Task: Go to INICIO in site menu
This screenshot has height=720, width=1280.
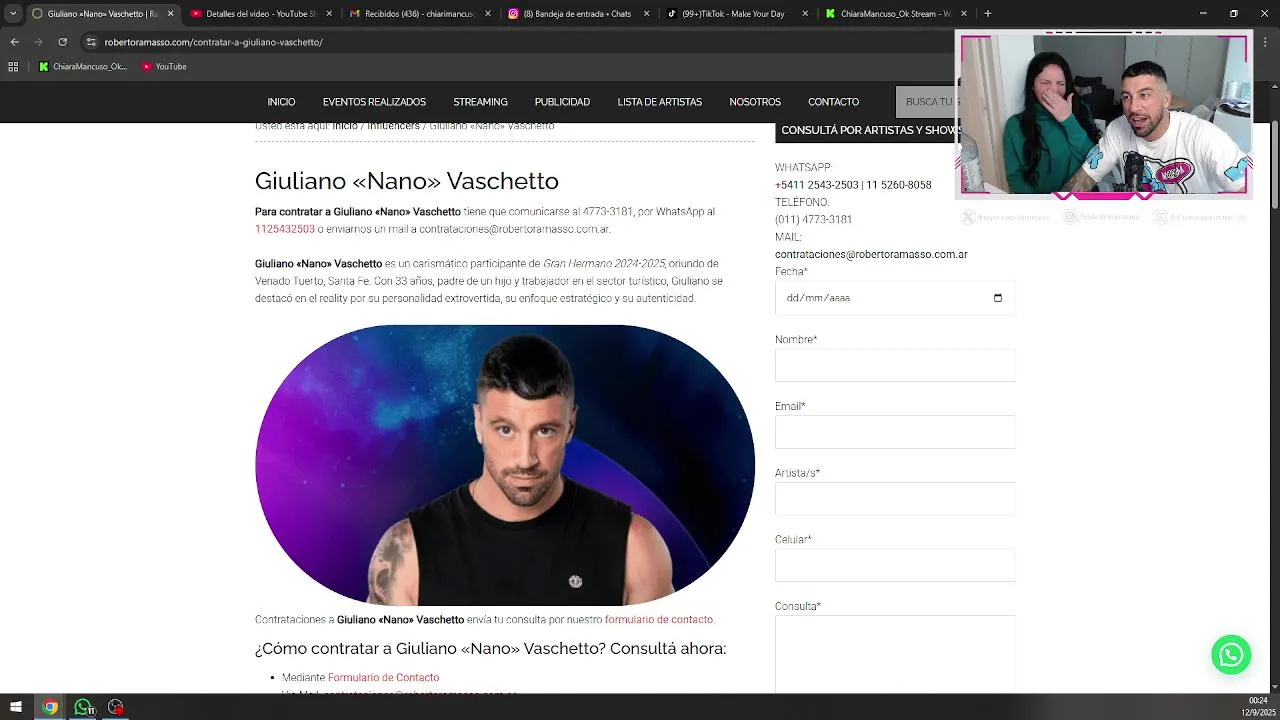Action: [x=281, y=102]
